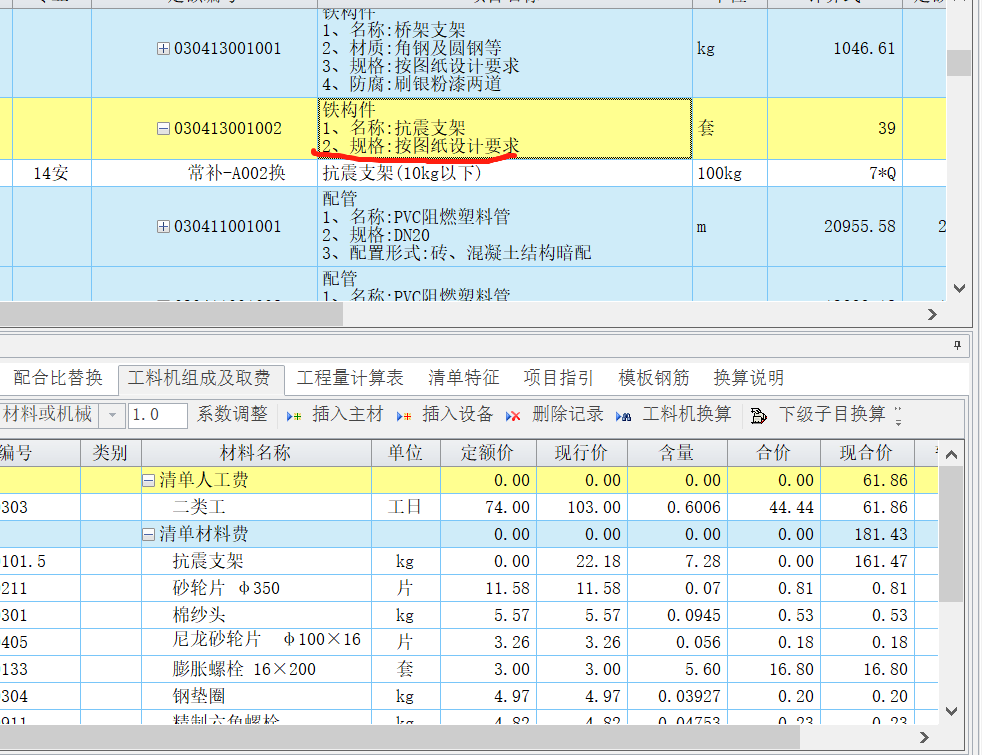Click the 现行价 column header

pos(581,453)
